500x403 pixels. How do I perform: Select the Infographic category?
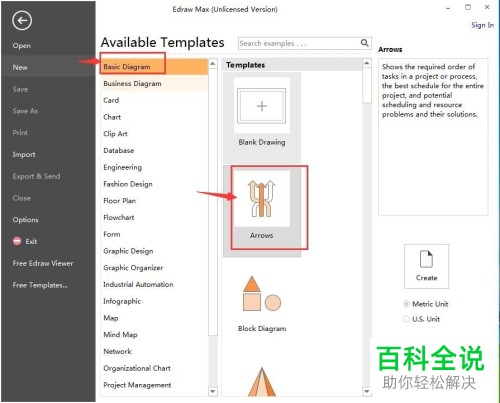[x=122, y=301]
